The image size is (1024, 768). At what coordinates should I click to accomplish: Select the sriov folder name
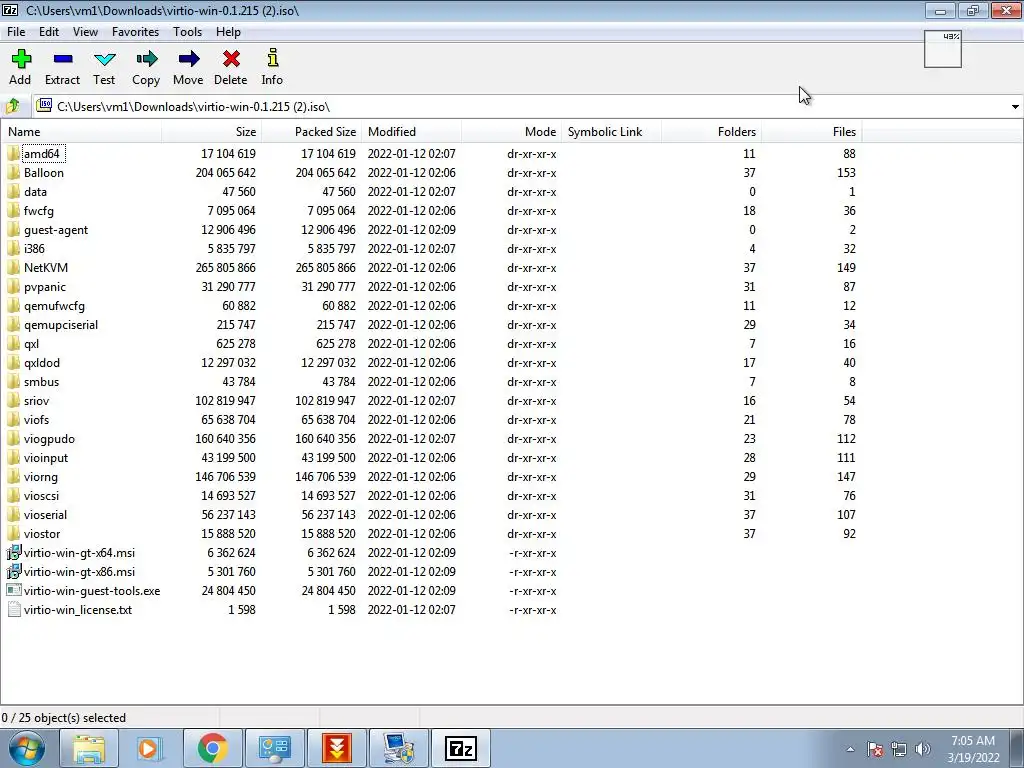[x=37, y=401]
